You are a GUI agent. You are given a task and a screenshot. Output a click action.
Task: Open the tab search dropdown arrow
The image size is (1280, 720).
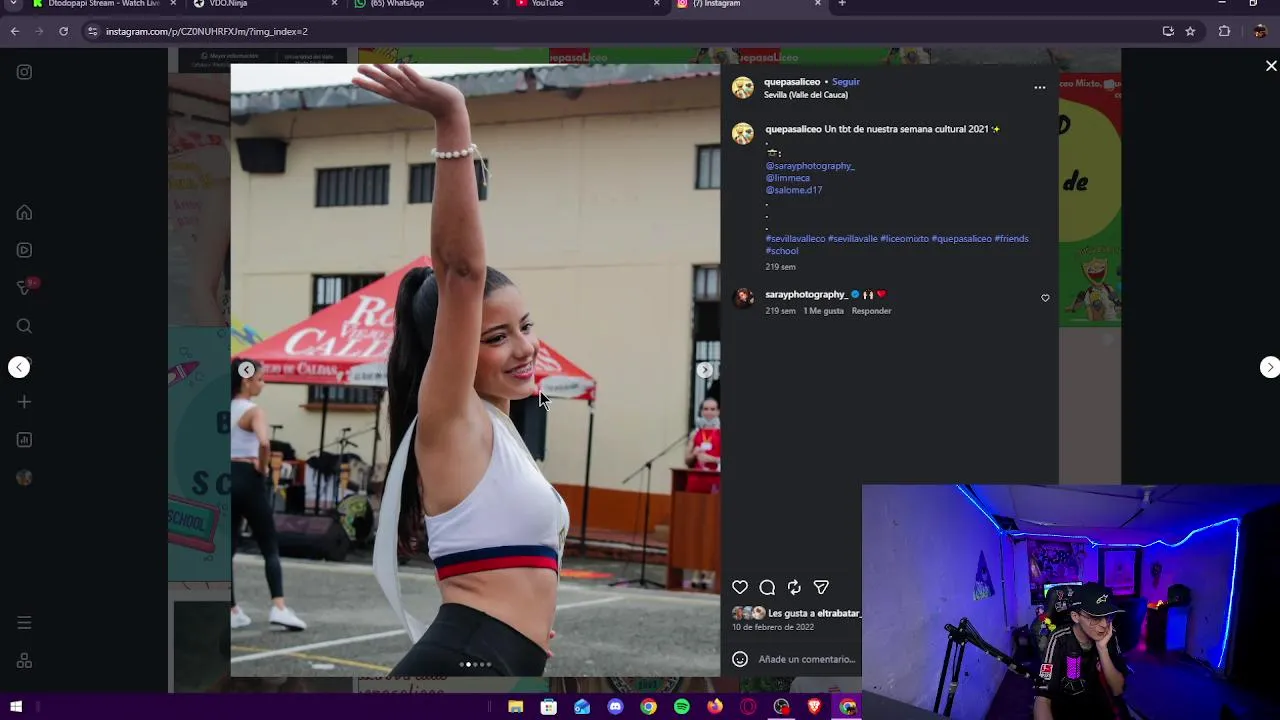(x=13, y=4)
